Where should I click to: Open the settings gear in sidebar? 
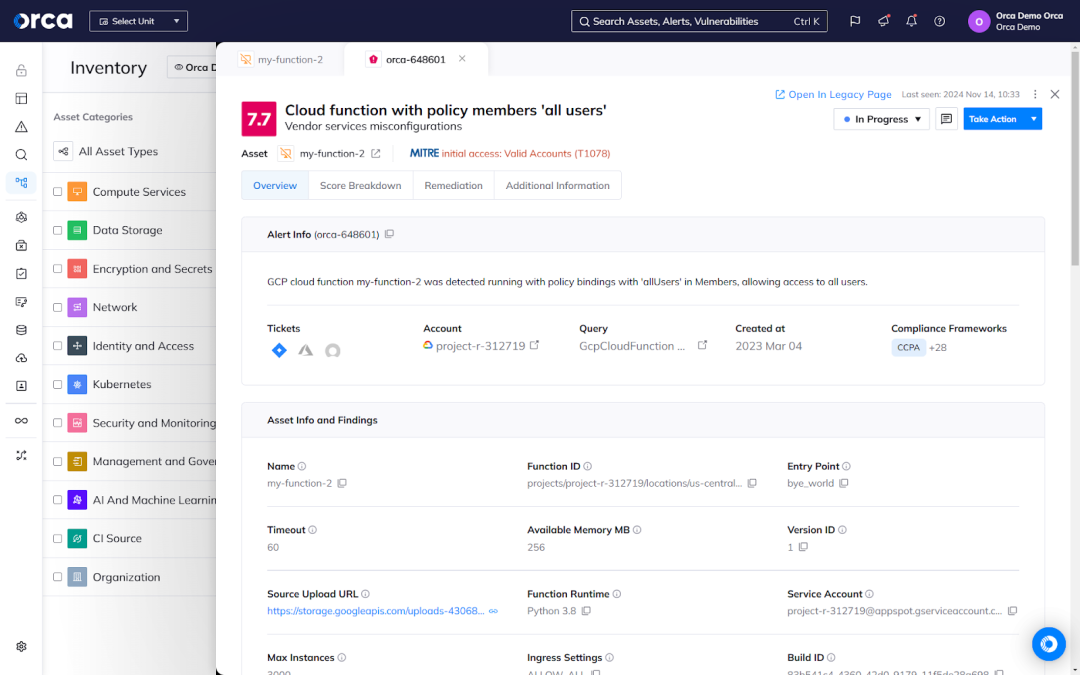(21, 647)
